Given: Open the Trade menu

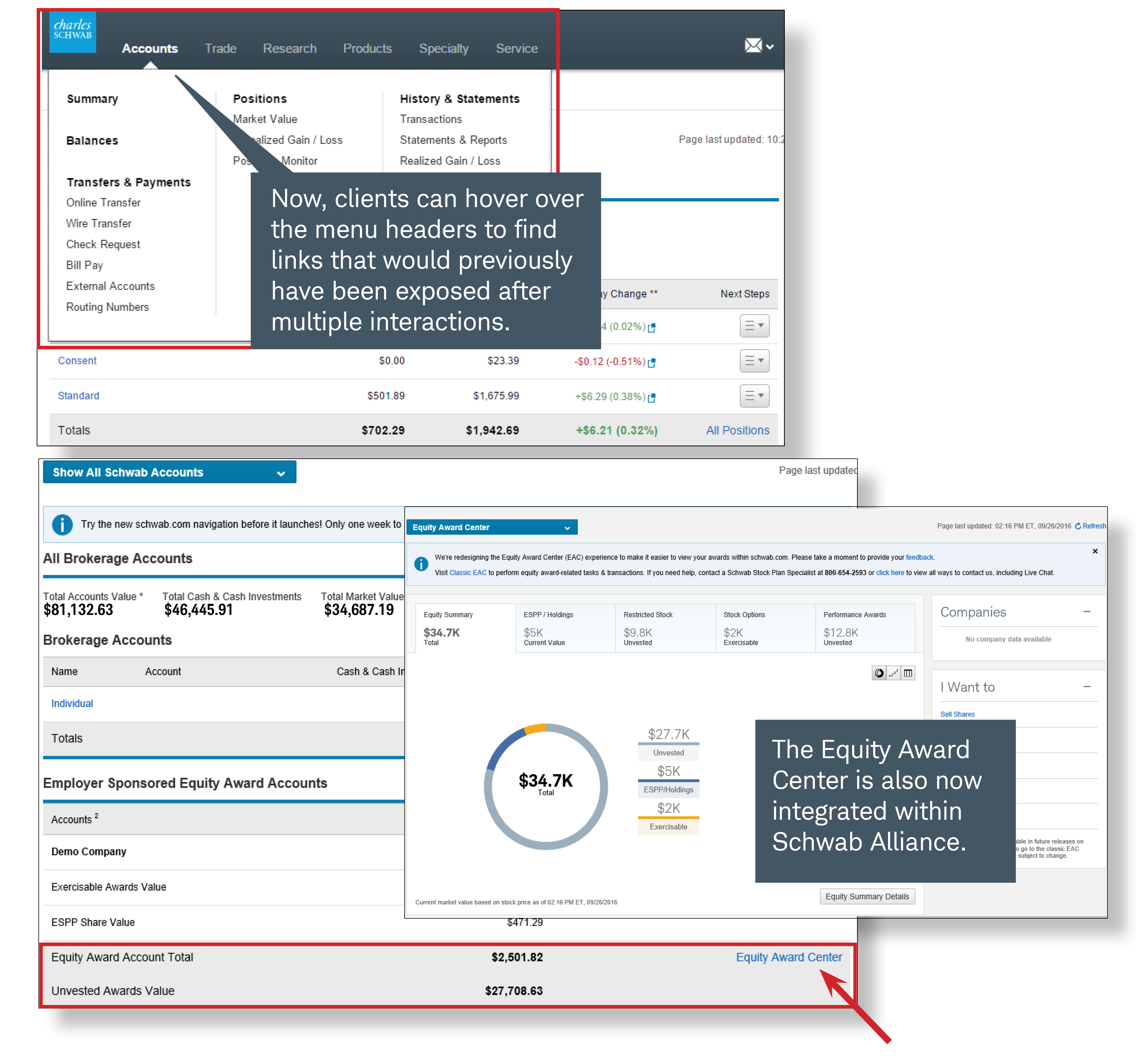Looking at the screenshot, I should 220,49.
